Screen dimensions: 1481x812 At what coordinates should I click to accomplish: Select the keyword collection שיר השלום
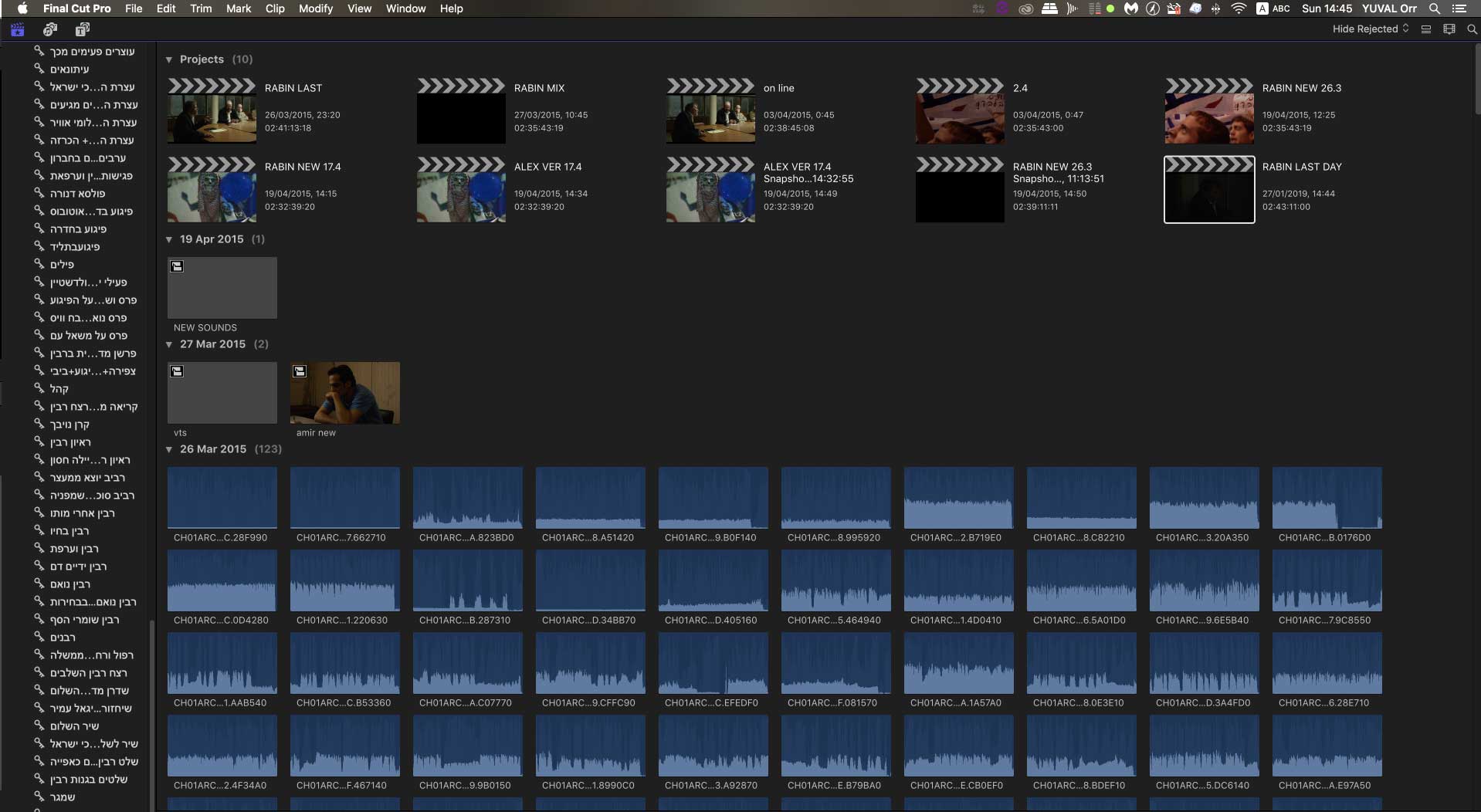(74, 726)
